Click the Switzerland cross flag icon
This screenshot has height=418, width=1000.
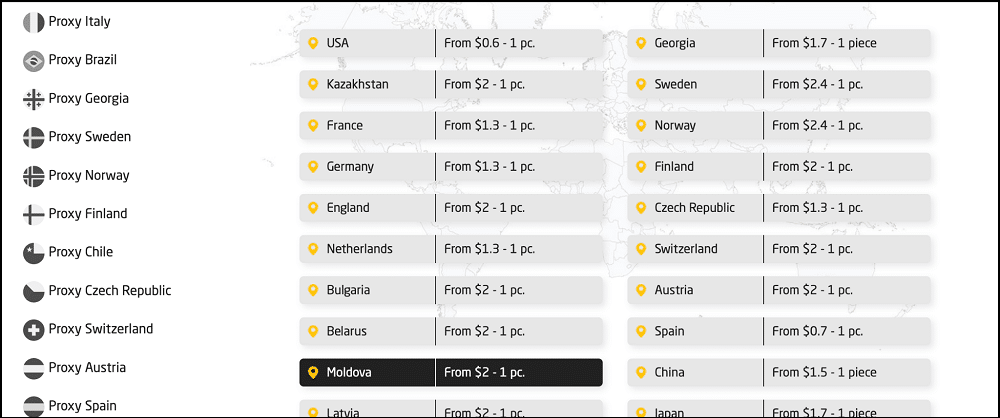(x=33, y=330)
